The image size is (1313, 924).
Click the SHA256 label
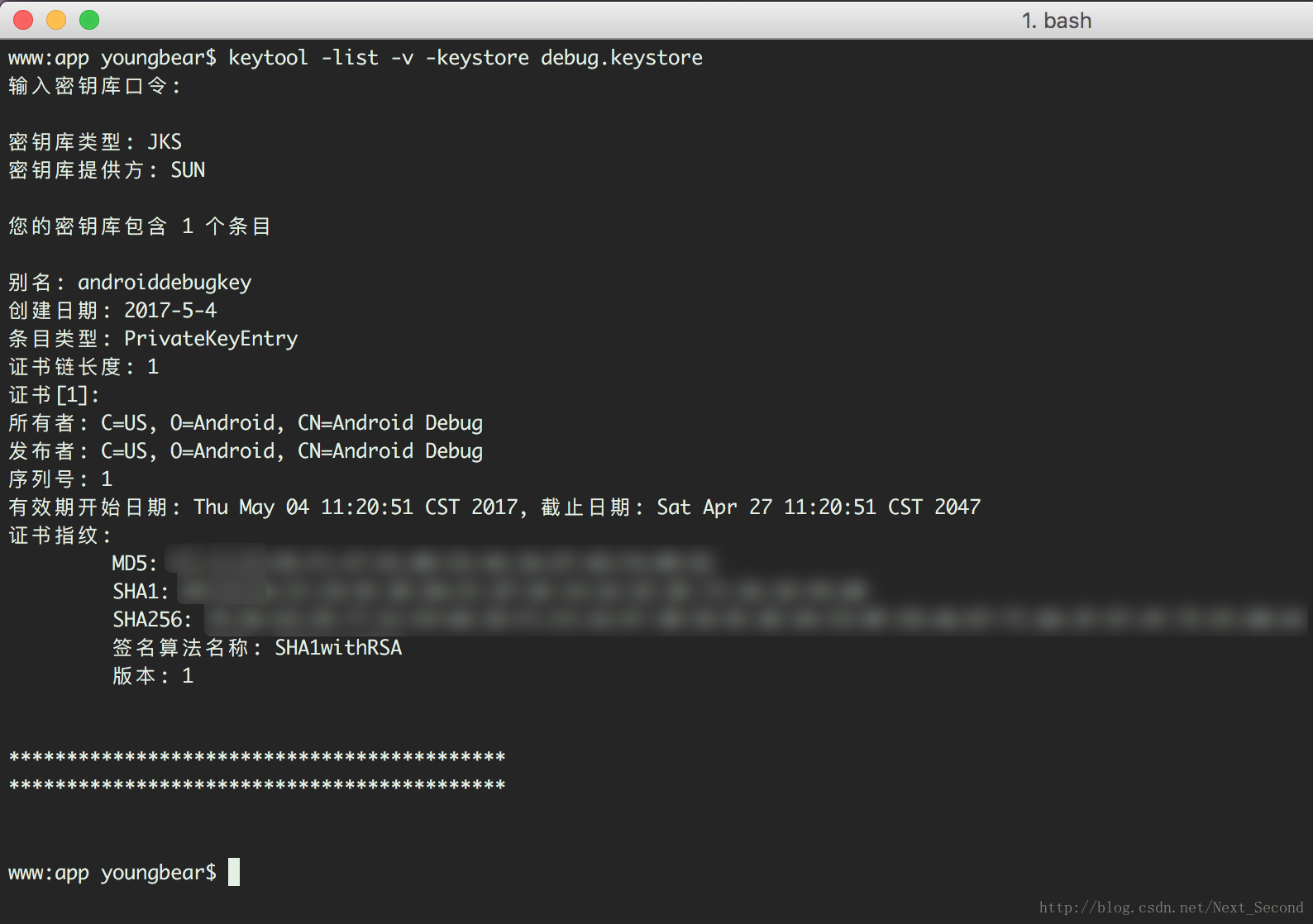pos(152,620)
